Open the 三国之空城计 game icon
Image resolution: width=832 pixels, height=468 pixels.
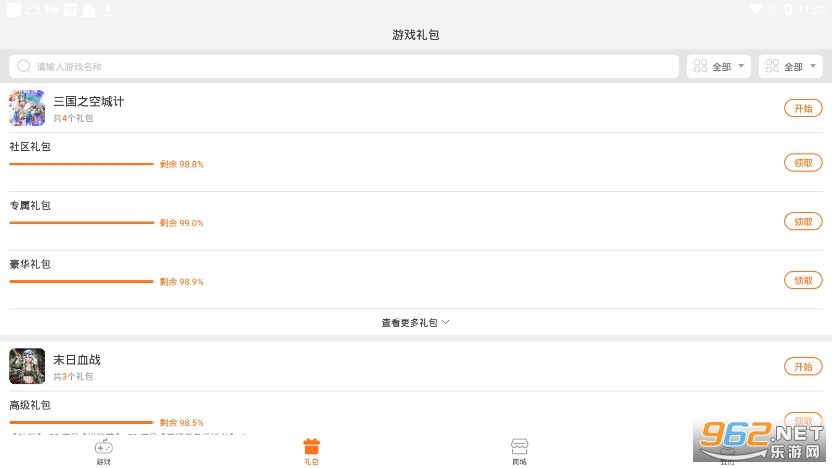point(27,108)
